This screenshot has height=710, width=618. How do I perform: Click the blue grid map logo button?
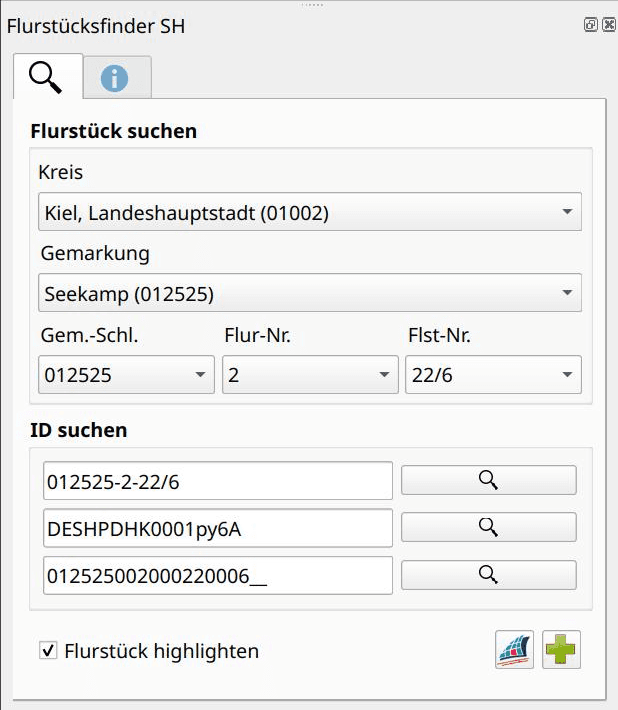click(x=515, y=650)
